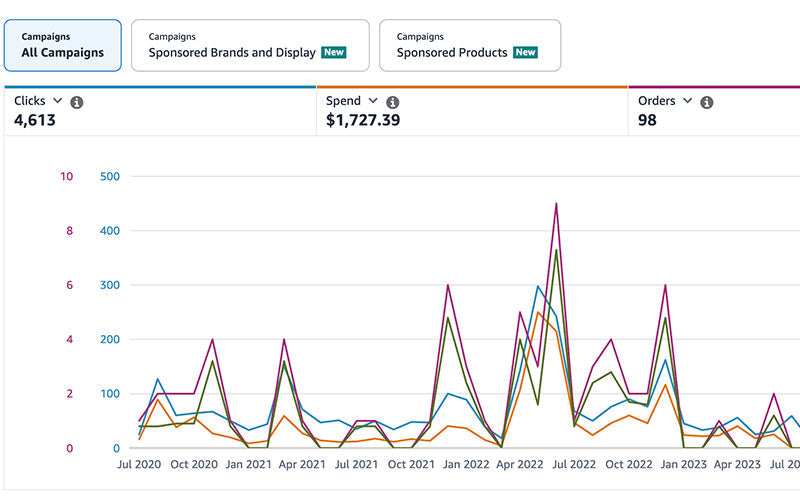800x500 pixels.
Task: Click the info icon next to Spend
Action: coord(392,102)
